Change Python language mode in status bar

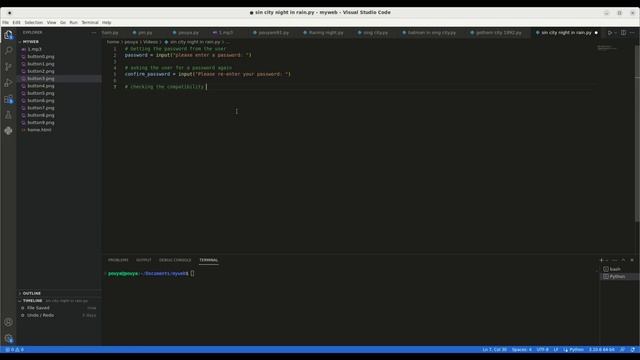576,349
